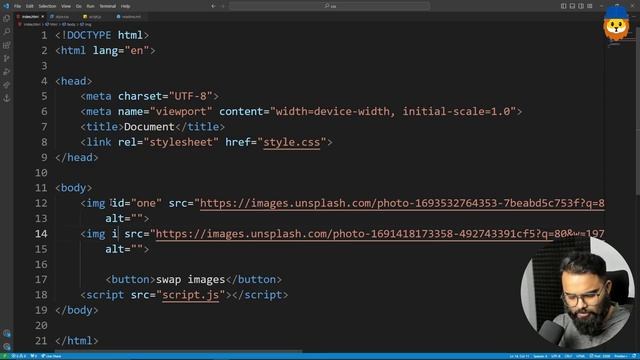Switch to the readme.md editor tab

pos(130,17)
